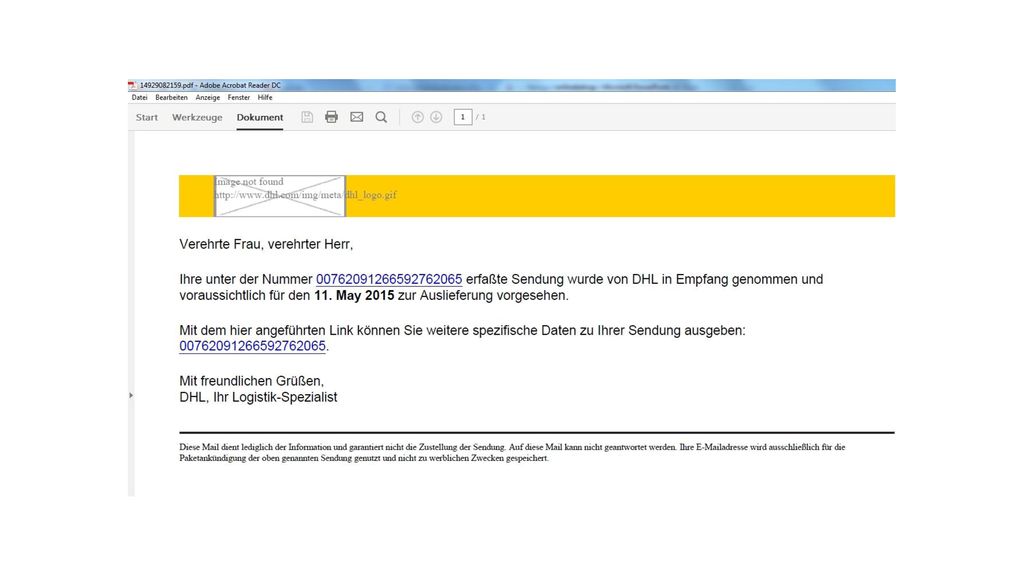Open the Hilfe menu
Screen dimensions: 1024x576
(264, 97)
